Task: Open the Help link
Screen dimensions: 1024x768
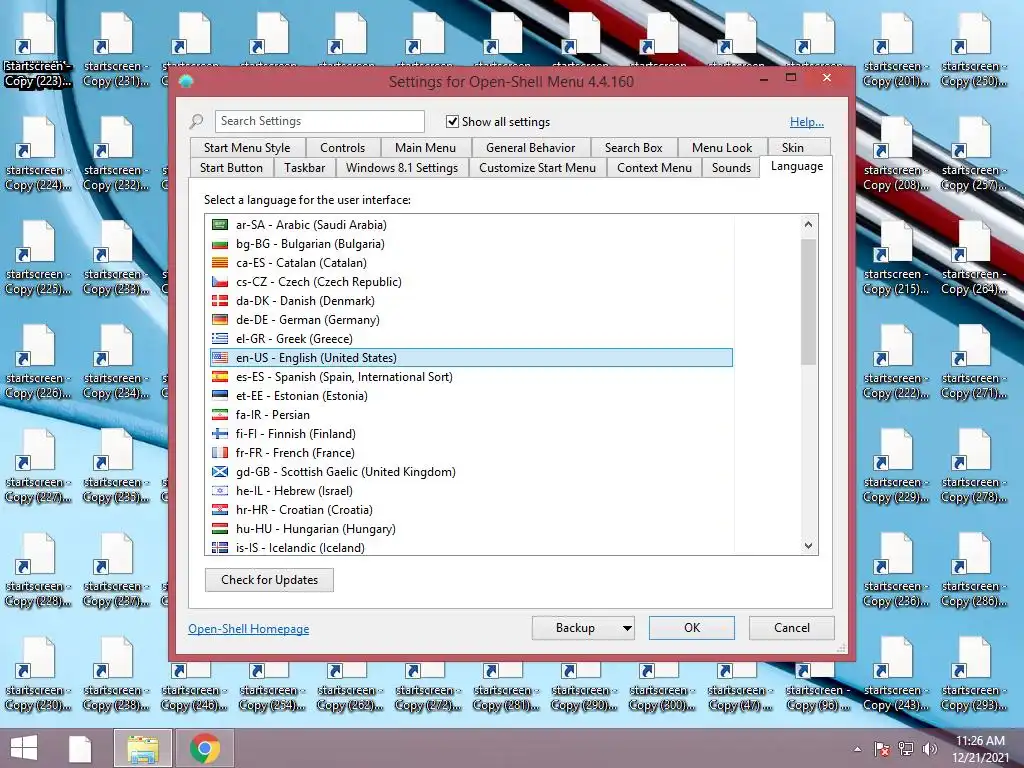Action: (x=807, y=122)
